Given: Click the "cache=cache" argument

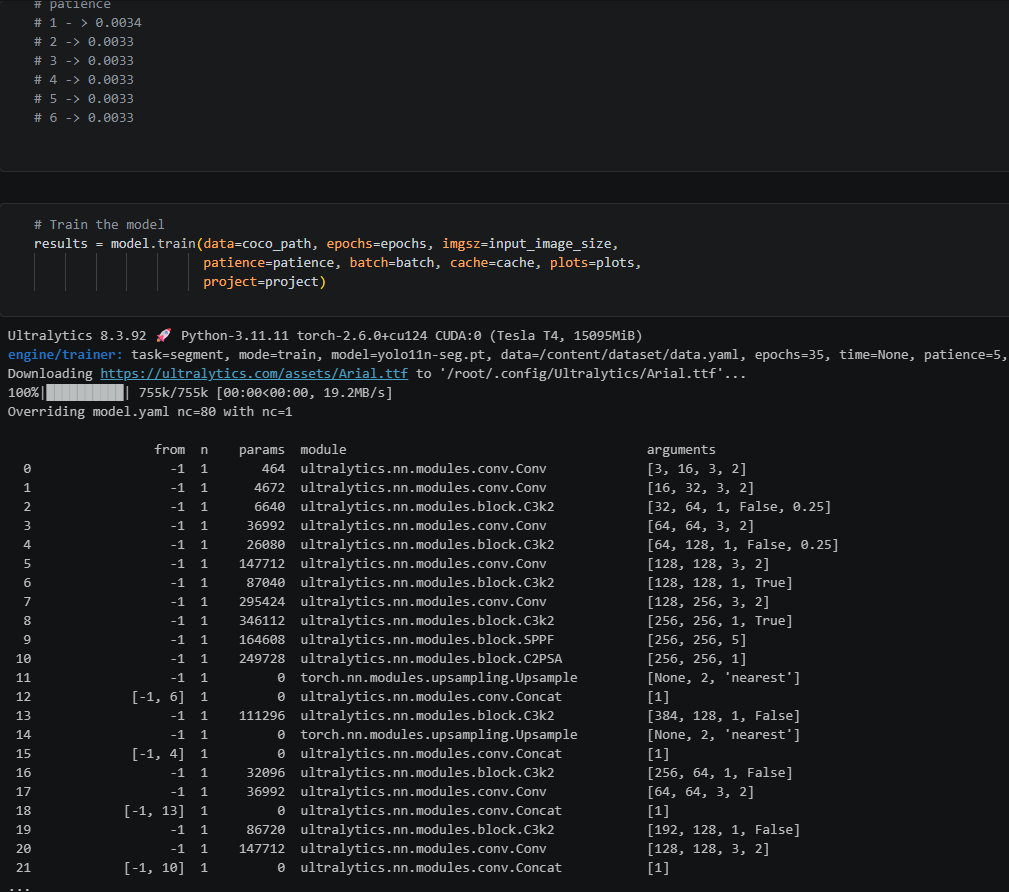Looking at the screenshot, I should (492, 263).
